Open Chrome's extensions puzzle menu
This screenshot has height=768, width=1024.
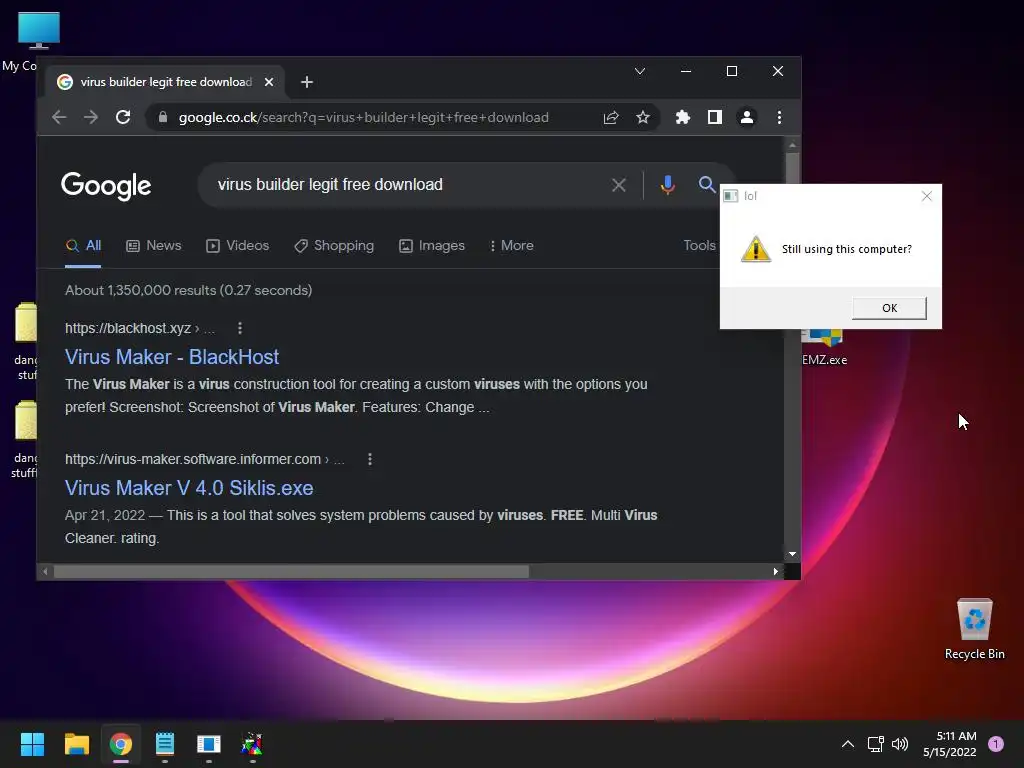point(682,118)
